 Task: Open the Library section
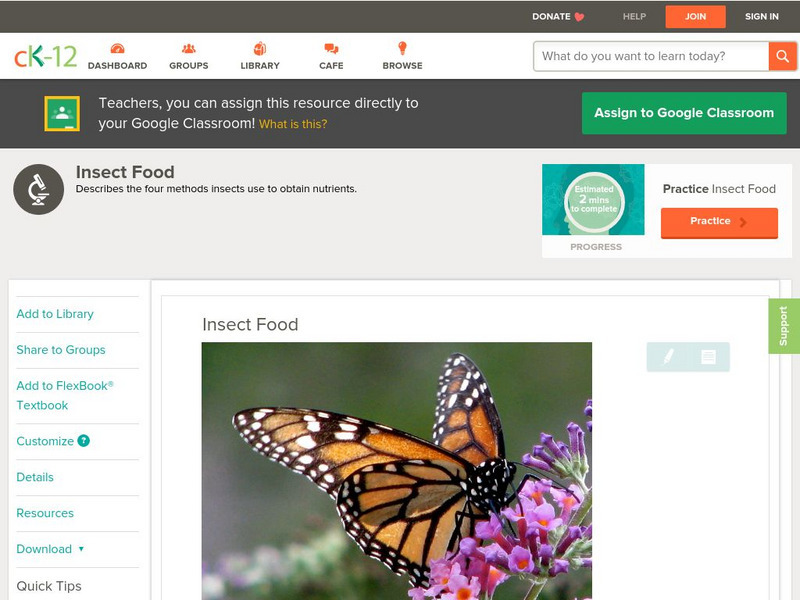point(259,47)
